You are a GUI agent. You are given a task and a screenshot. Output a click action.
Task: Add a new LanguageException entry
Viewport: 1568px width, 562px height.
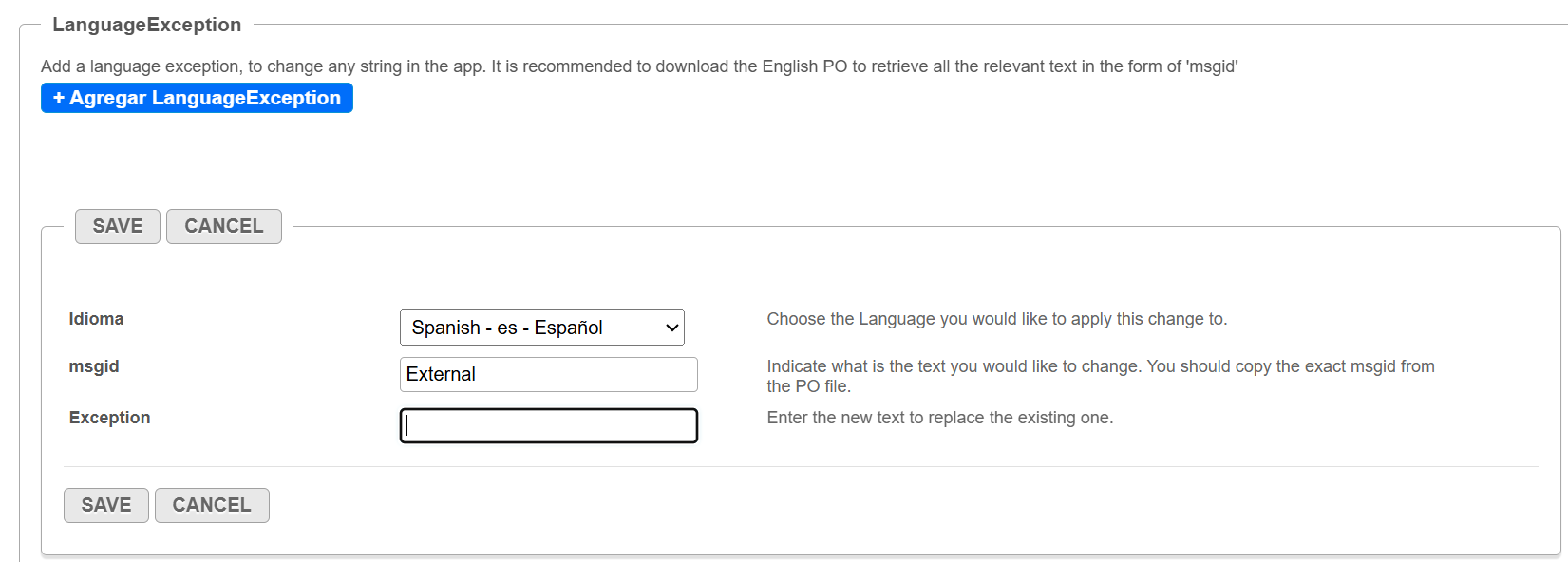click(197, 98)
